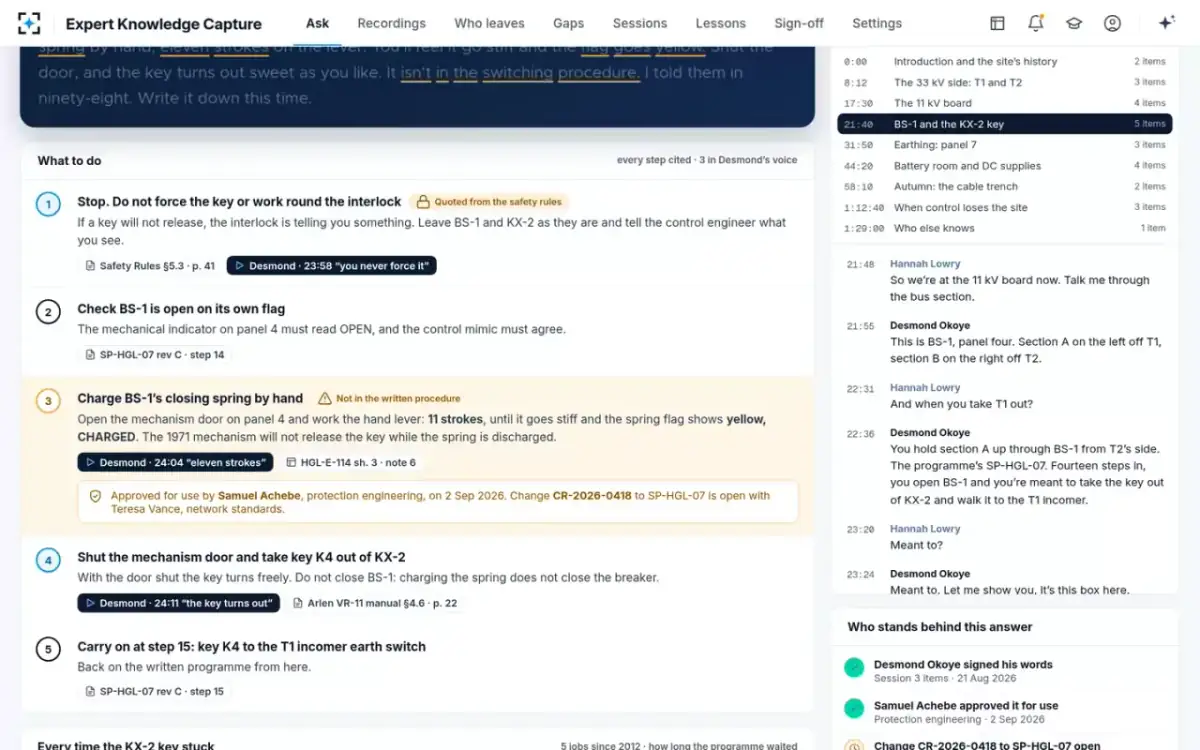Open the lessons graduation cap icon
The image size is (1200, 750).
click(1074, 23)
